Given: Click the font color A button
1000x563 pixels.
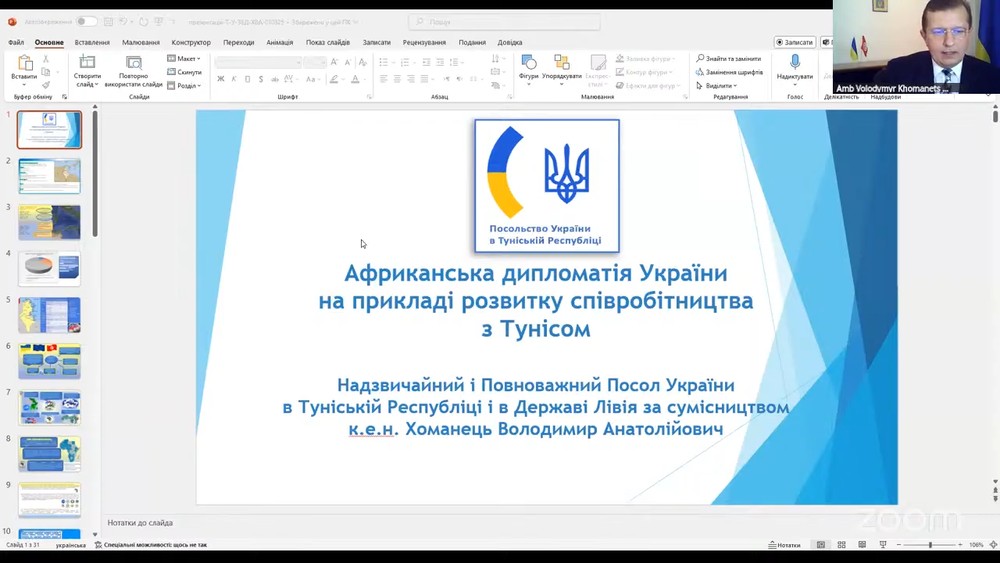Looking at the screenshot, I should [x=355, y=79].
